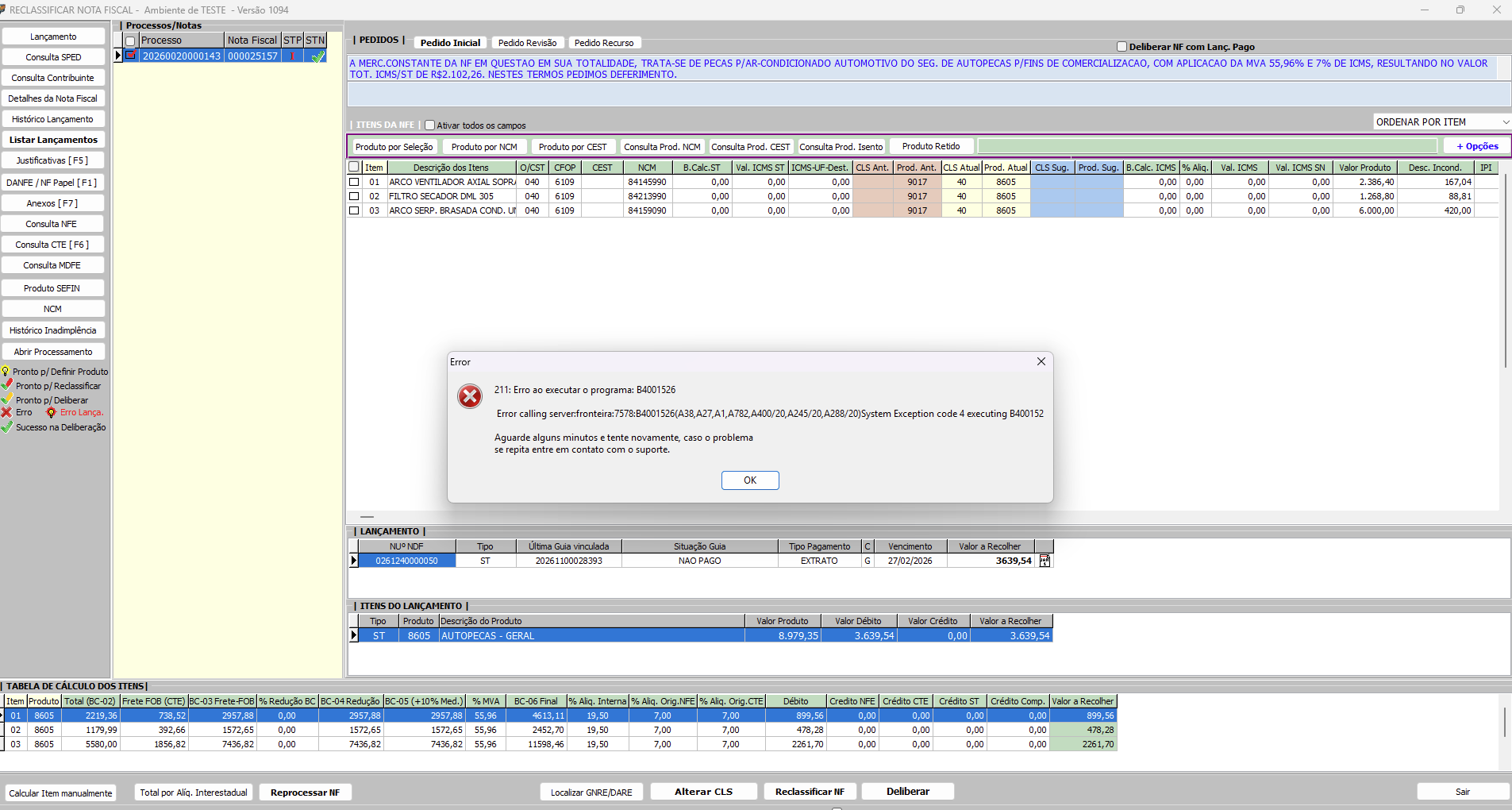Click the red STP status icon
1512x810 pixels.
[292, 56]
